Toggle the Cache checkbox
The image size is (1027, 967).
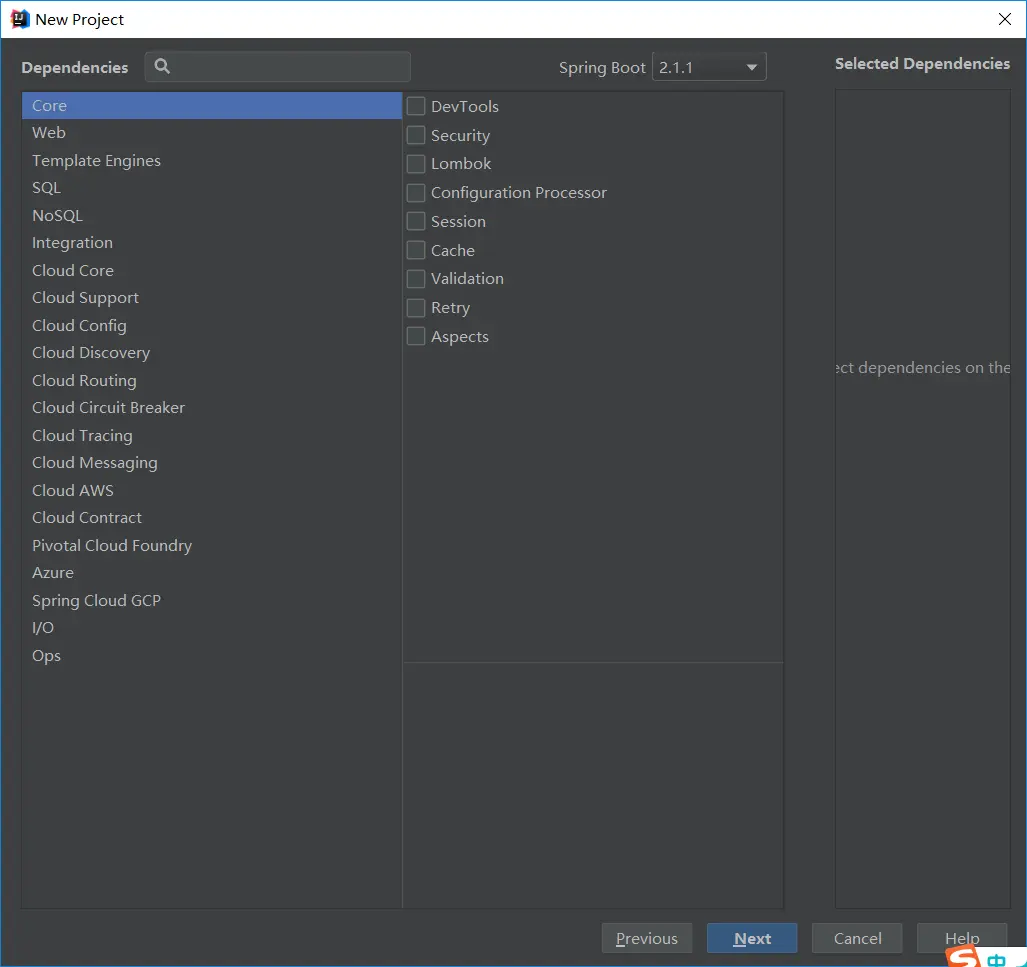tap(416, 250)
